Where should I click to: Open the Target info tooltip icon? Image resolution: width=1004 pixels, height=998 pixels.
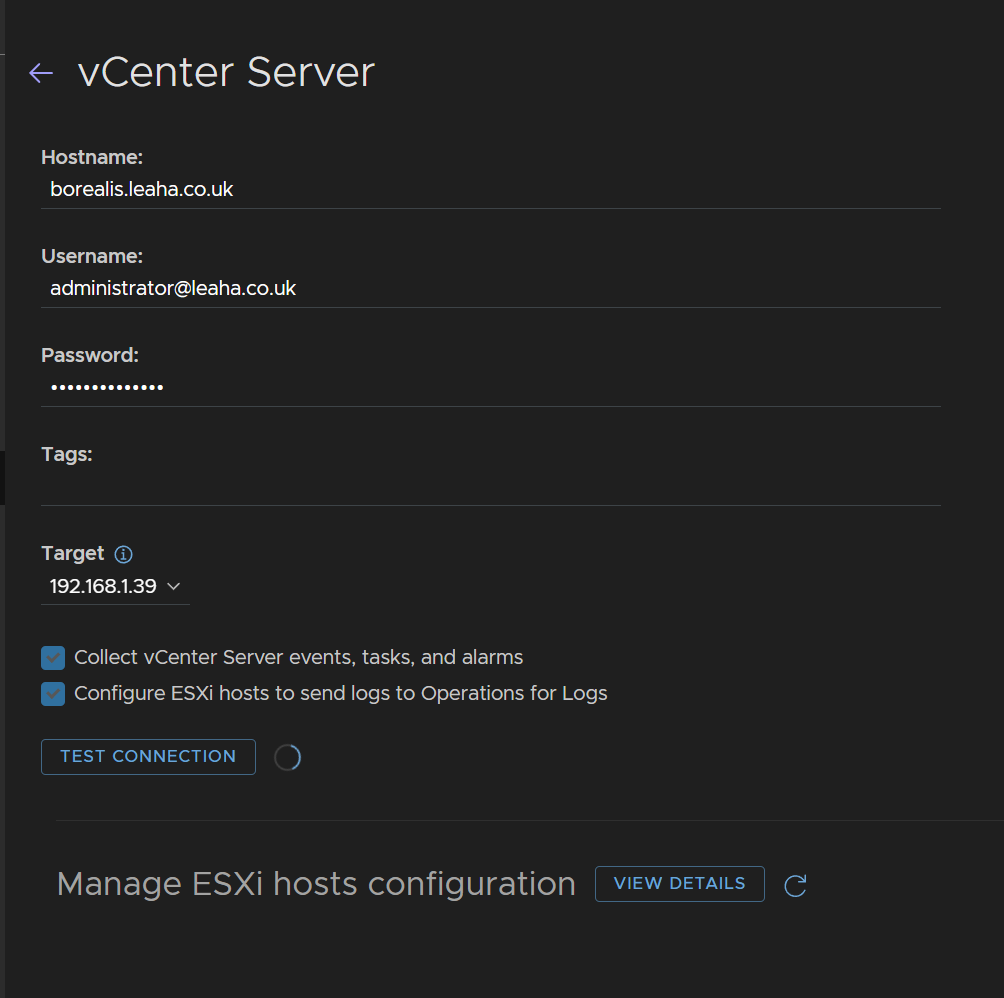124,554
